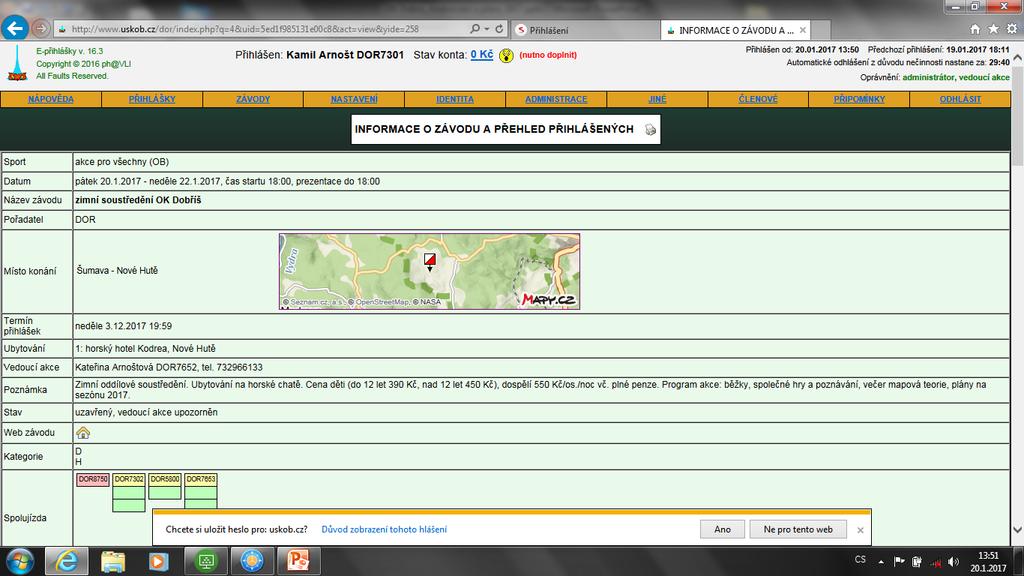Viewport: 1024px width, 576px height.
Task: Close the INFORMACE O ZÁVODU tab
Action: click(x=803, y=30)
